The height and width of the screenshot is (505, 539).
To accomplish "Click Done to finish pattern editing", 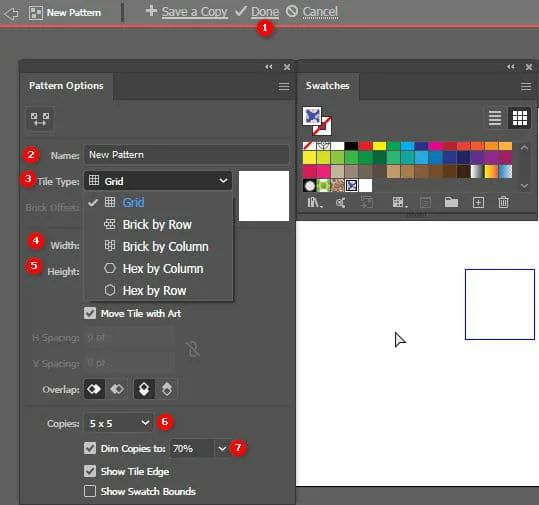I will pyautogui.click(x=265, y=12).
